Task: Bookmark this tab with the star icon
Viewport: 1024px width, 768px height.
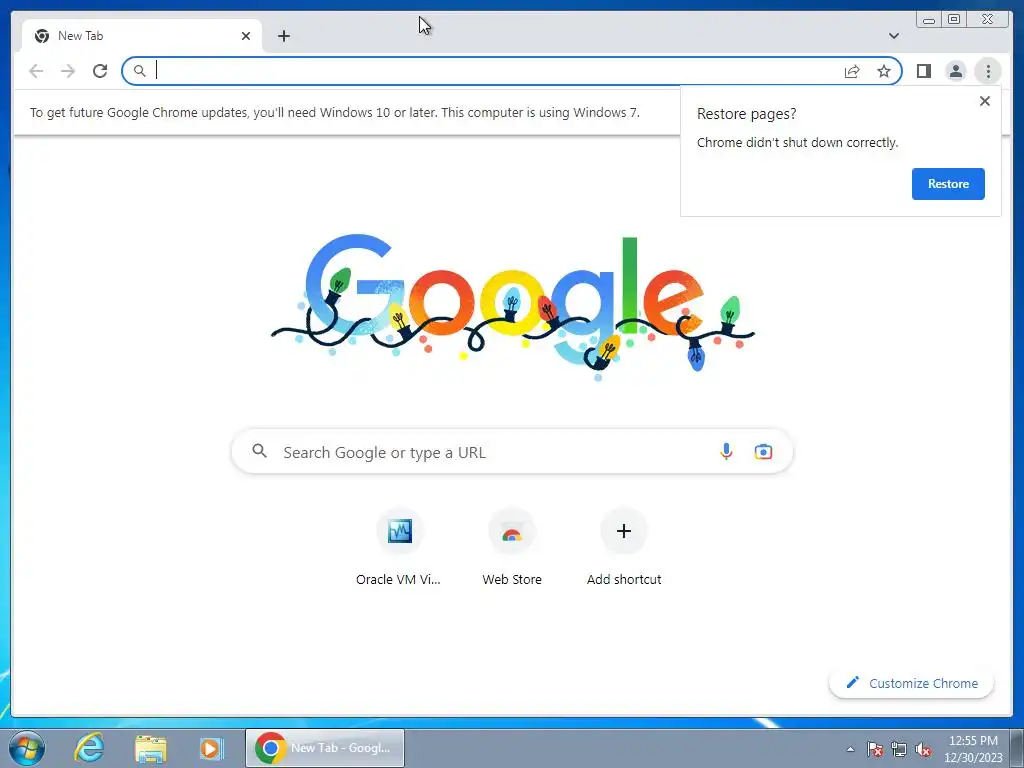Action: click(x=884, y=71)
